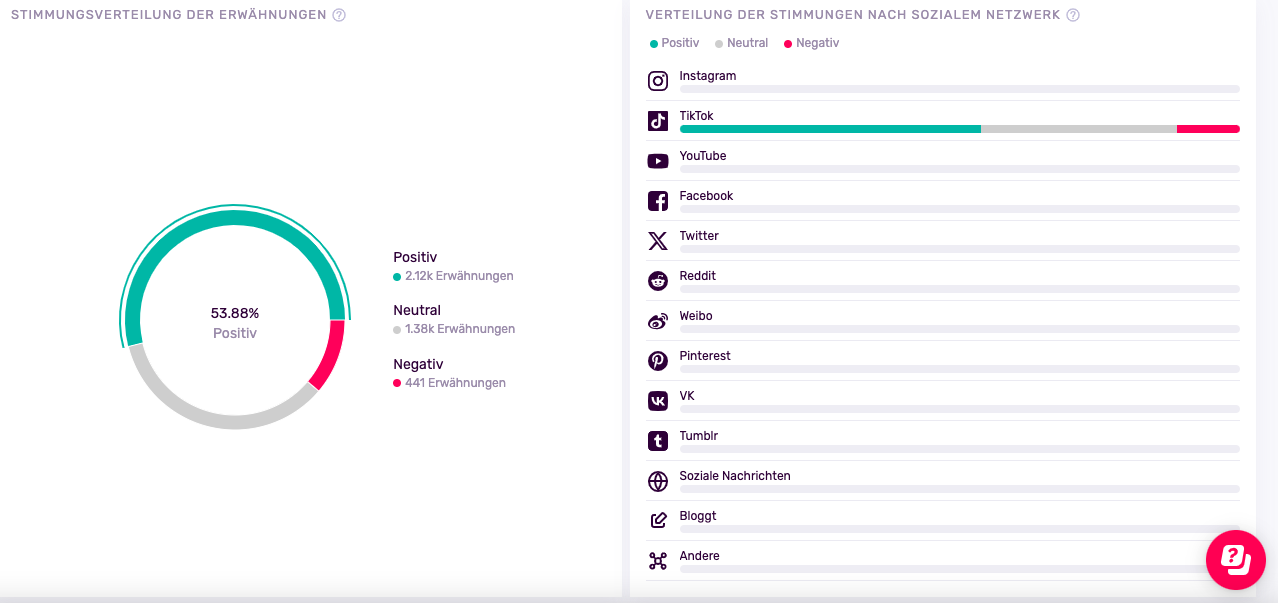This screenshot has height=603, width=1278.
Task: Open help for Verteilung nach sozialem Netzwerk
Action: click(1073, 15)
